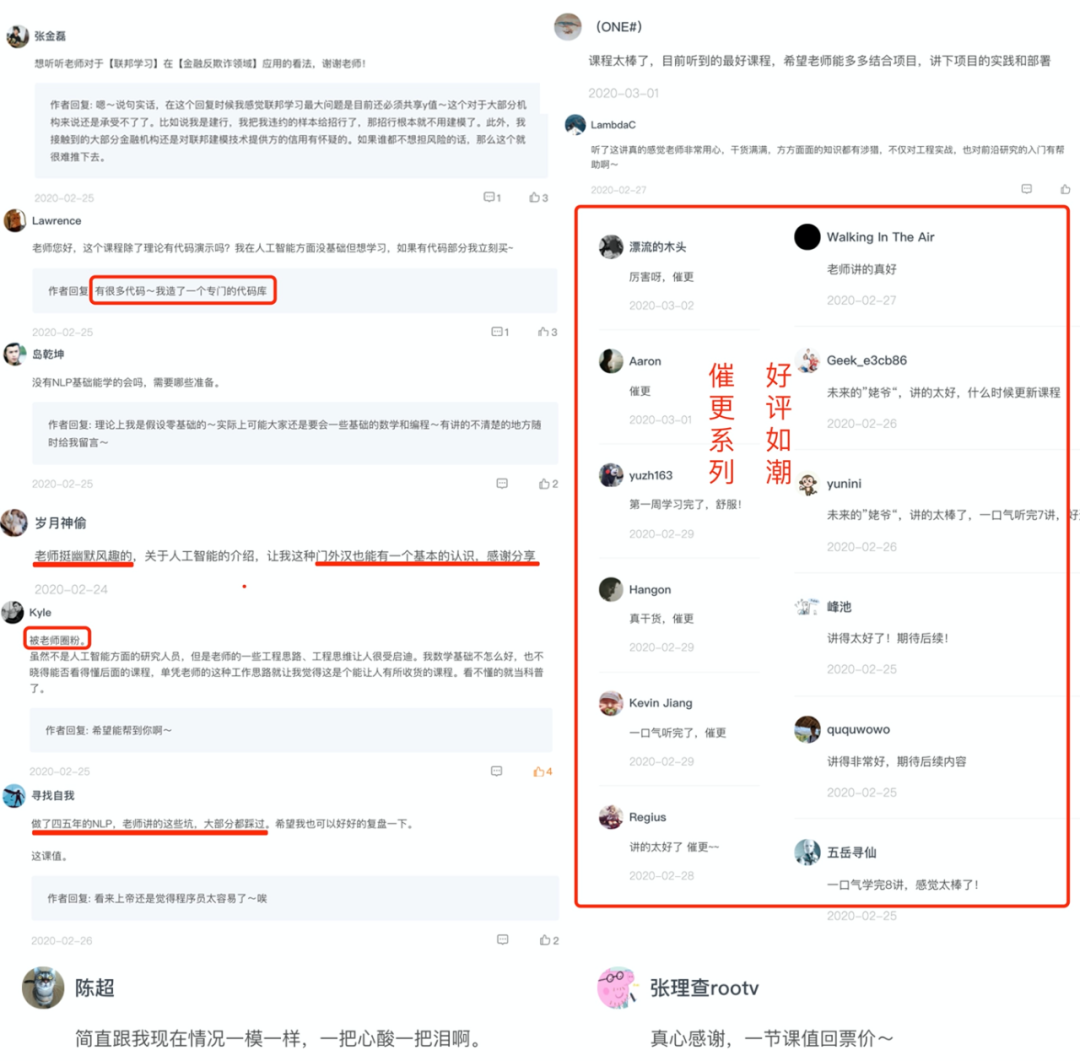Image resolution: width=1080 pixels, height=1061 pixels.
Task: Click the username 岁月神偷
Action: click(61, 523)
